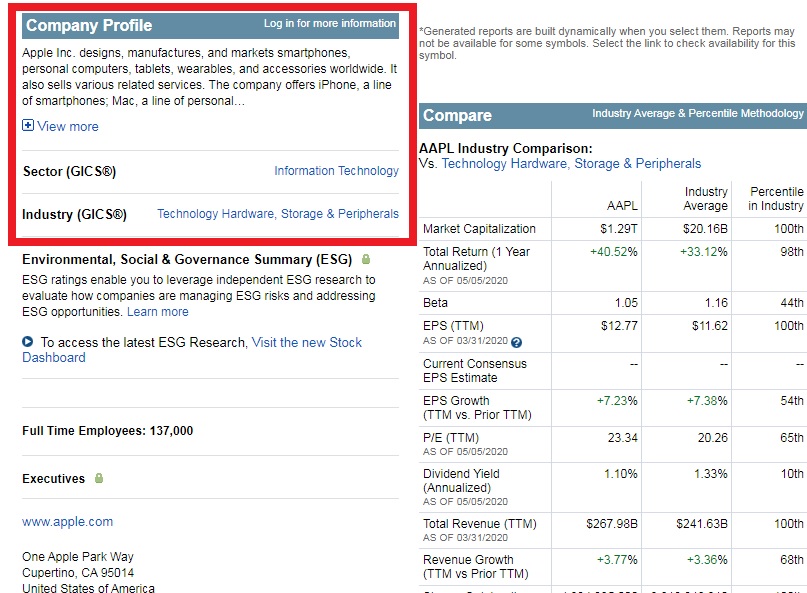Click the EPS Growth 54th percentile

coord(792,400)
